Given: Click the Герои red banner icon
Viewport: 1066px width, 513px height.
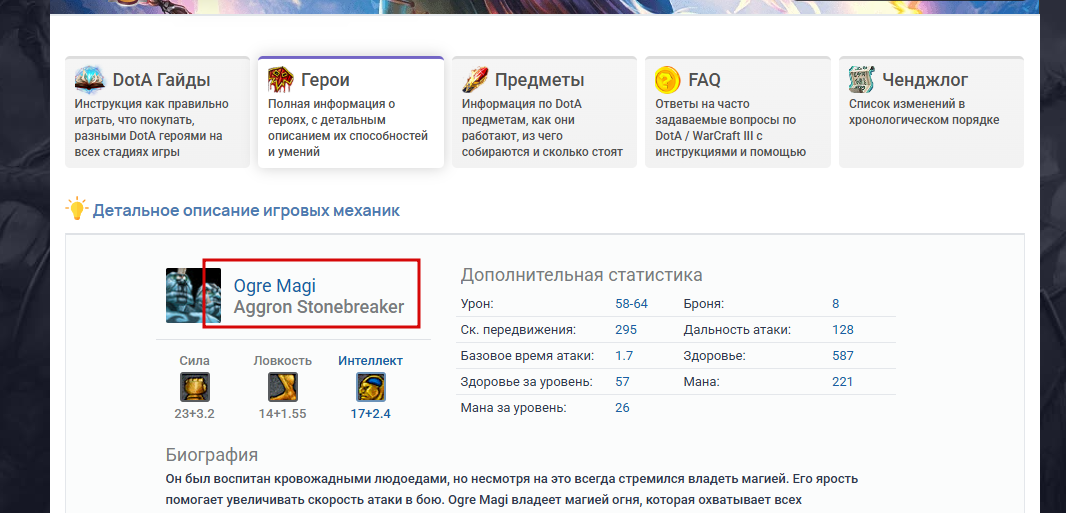Looking at the screenshot, I should [281, 79].
